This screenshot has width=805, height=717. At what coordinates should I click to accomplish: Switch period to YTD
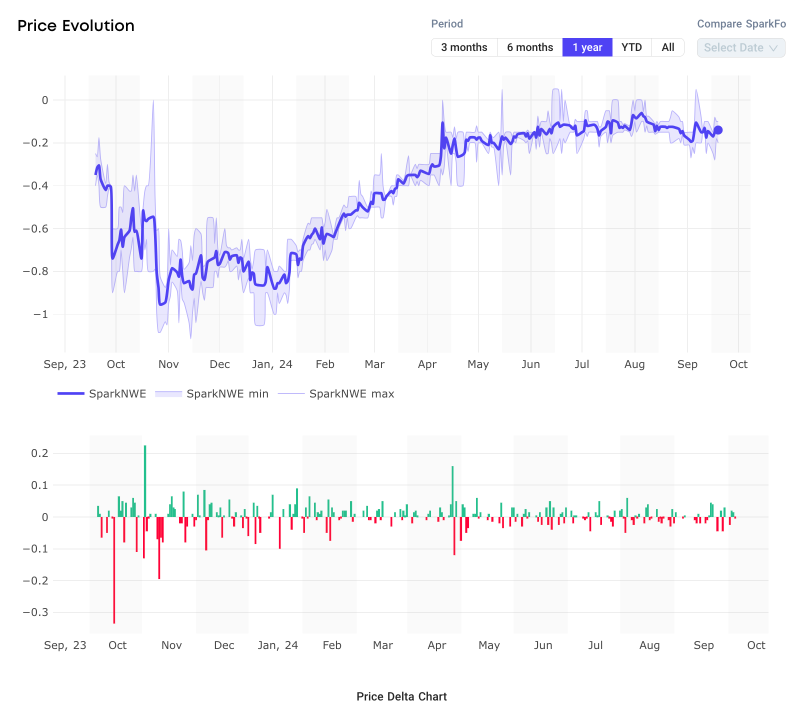click(631, 47)
